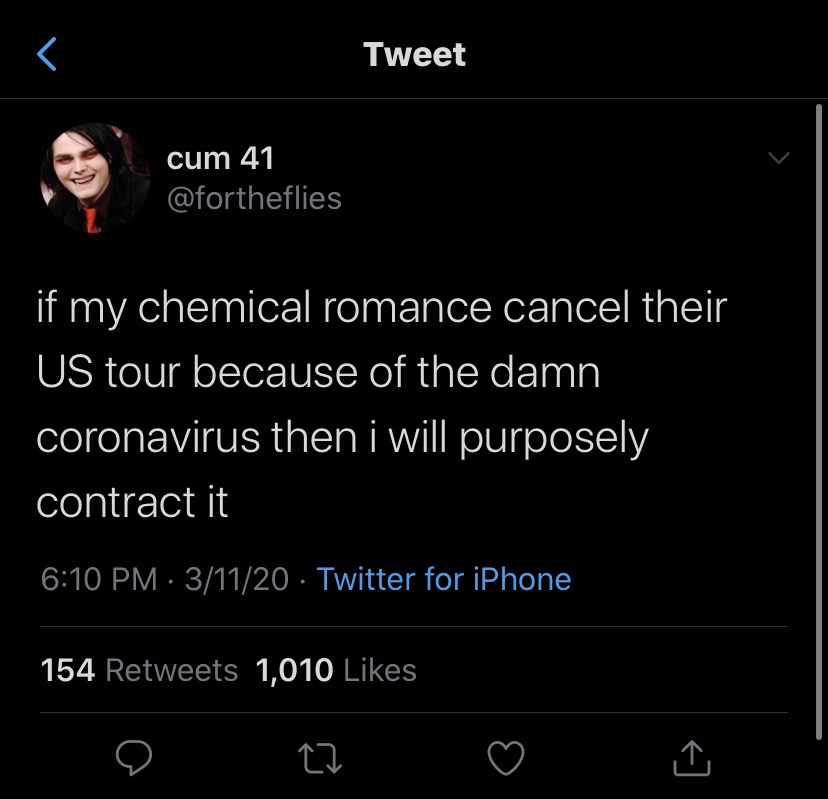The height and width of the screenshot is (799, 828).
Task: Tap the display name cum 41
Action: click(219, 158)
